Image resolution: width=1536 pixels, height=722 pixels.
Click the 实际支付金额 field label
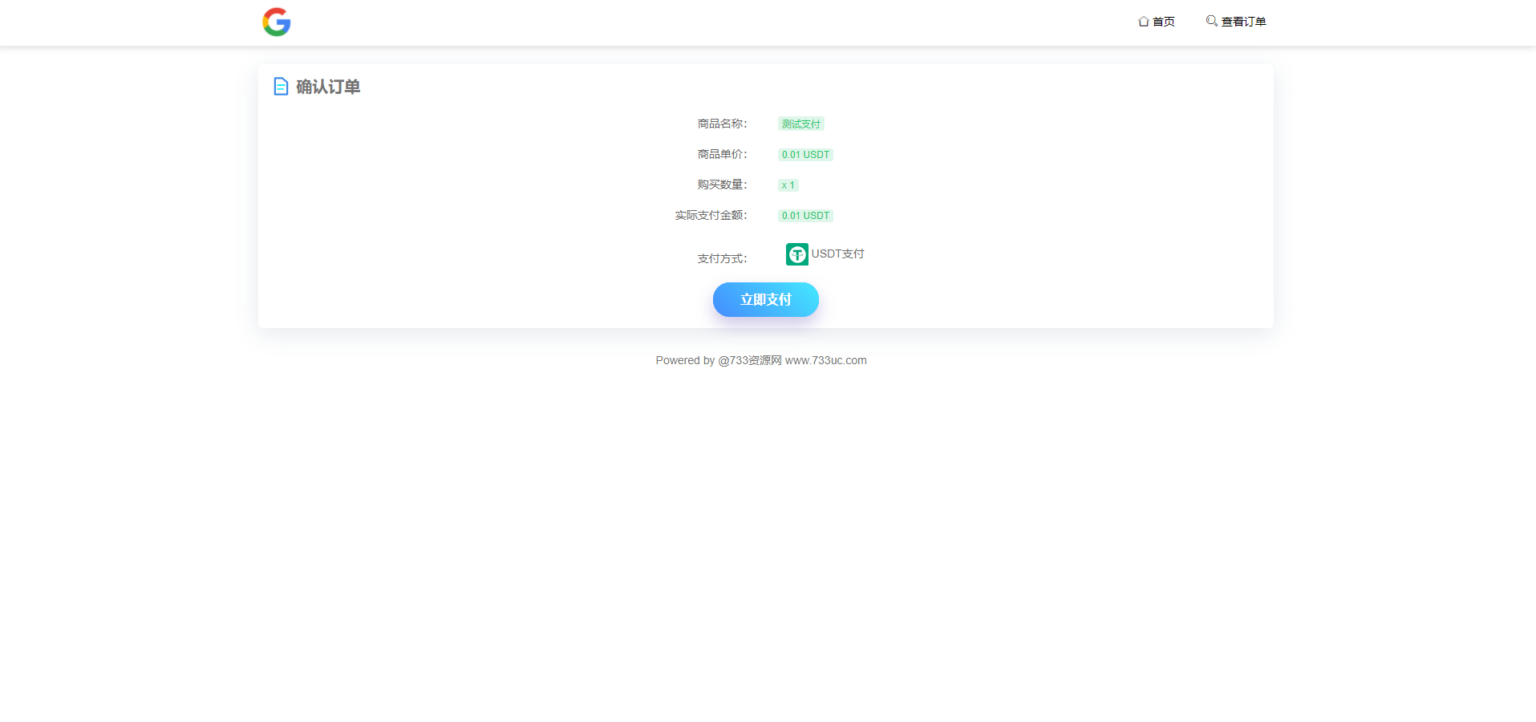711,216
